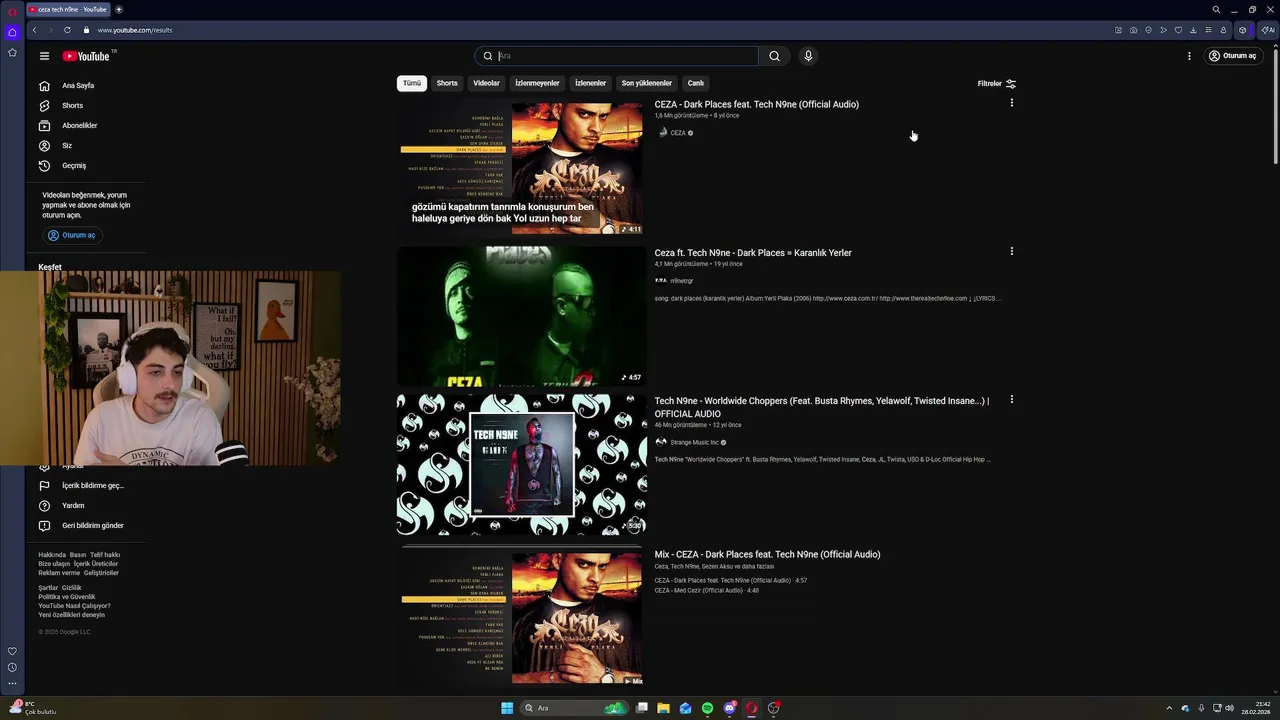Image resolution: width=1280 pixels, height=720 pixels.
Task: Select the Son yüklenenler filter chip
Action: pos(646,83)
